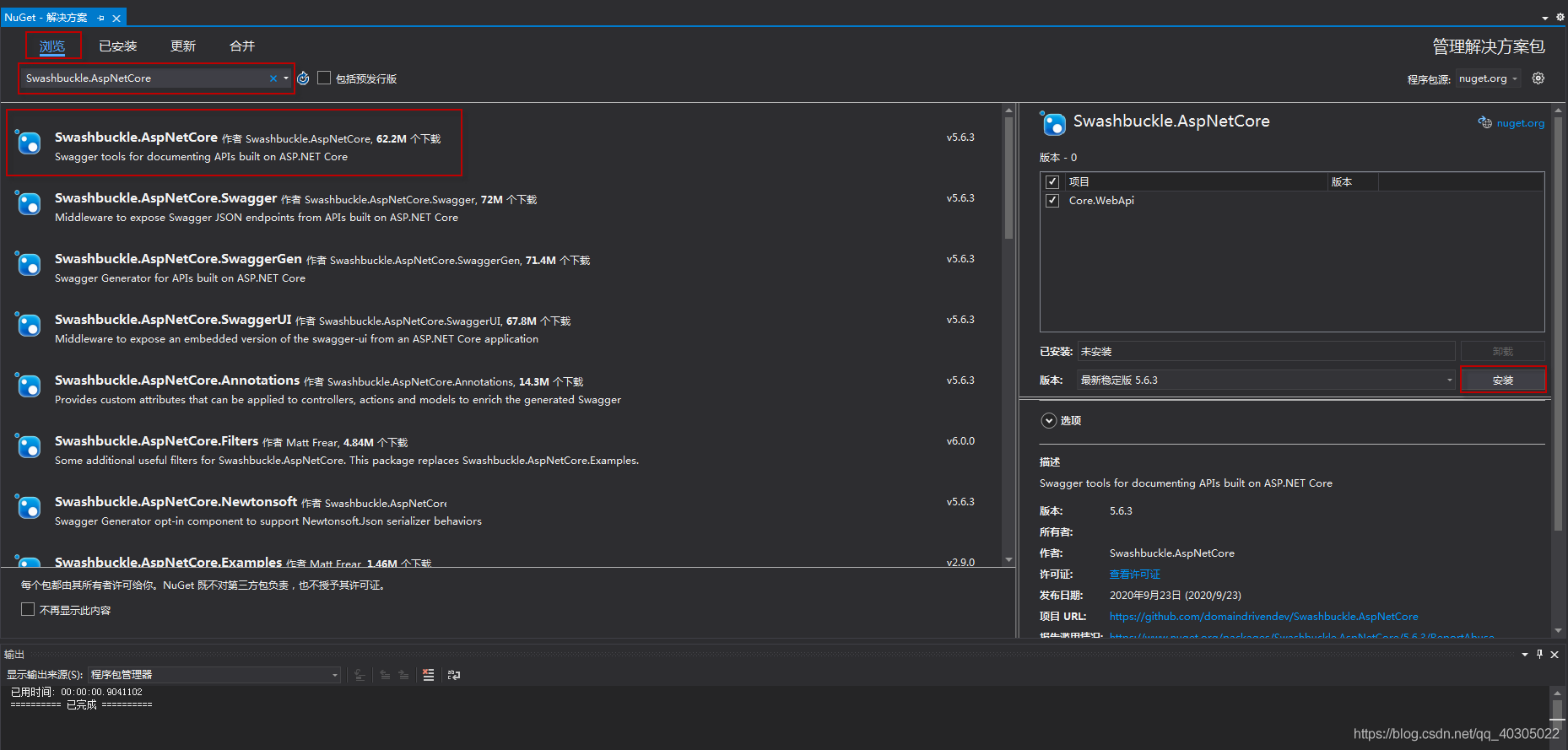This screenshot has width=1568, height=750.
Task: Expand the options section chevron
Action: [x=1049, y=420]
